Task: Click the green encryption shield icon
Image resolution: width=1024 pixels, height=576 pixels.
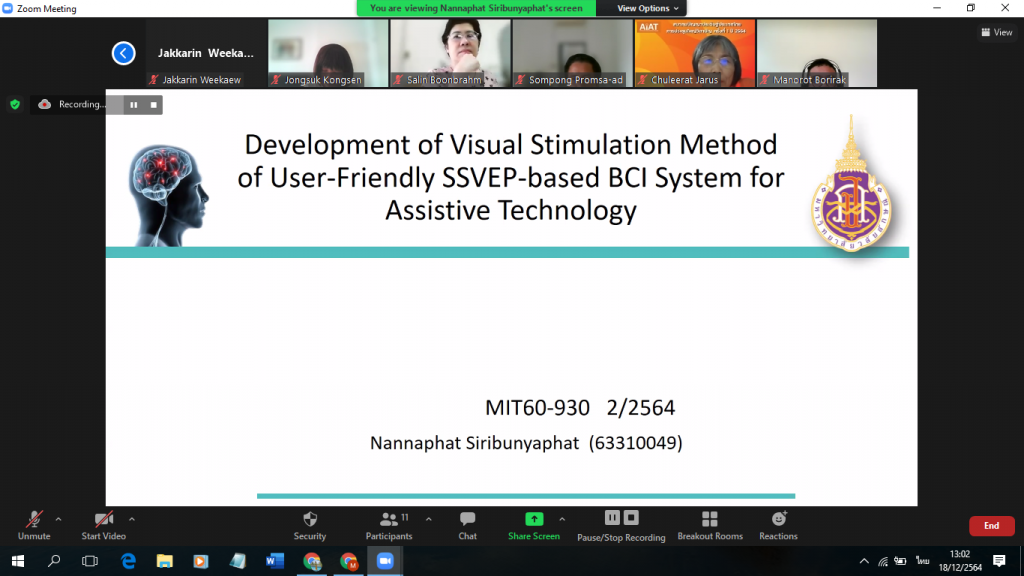Action: 15,104
